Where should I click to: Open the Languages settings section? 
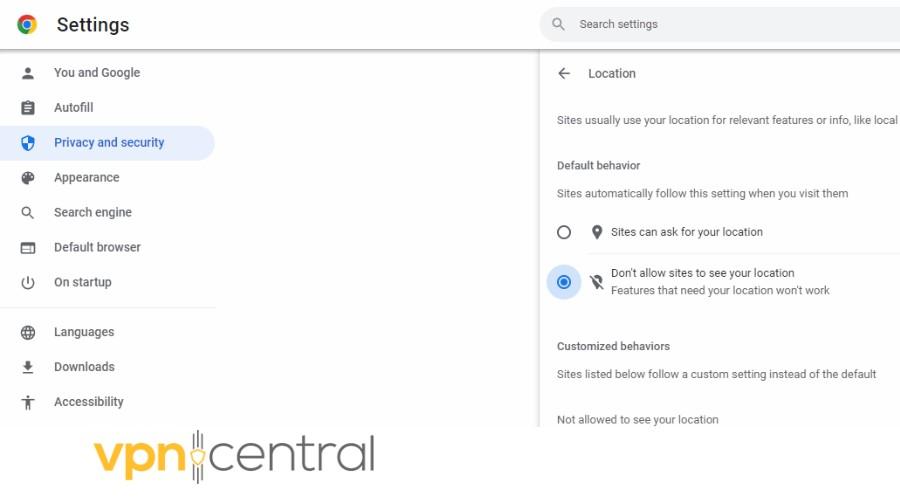point(84,332)
